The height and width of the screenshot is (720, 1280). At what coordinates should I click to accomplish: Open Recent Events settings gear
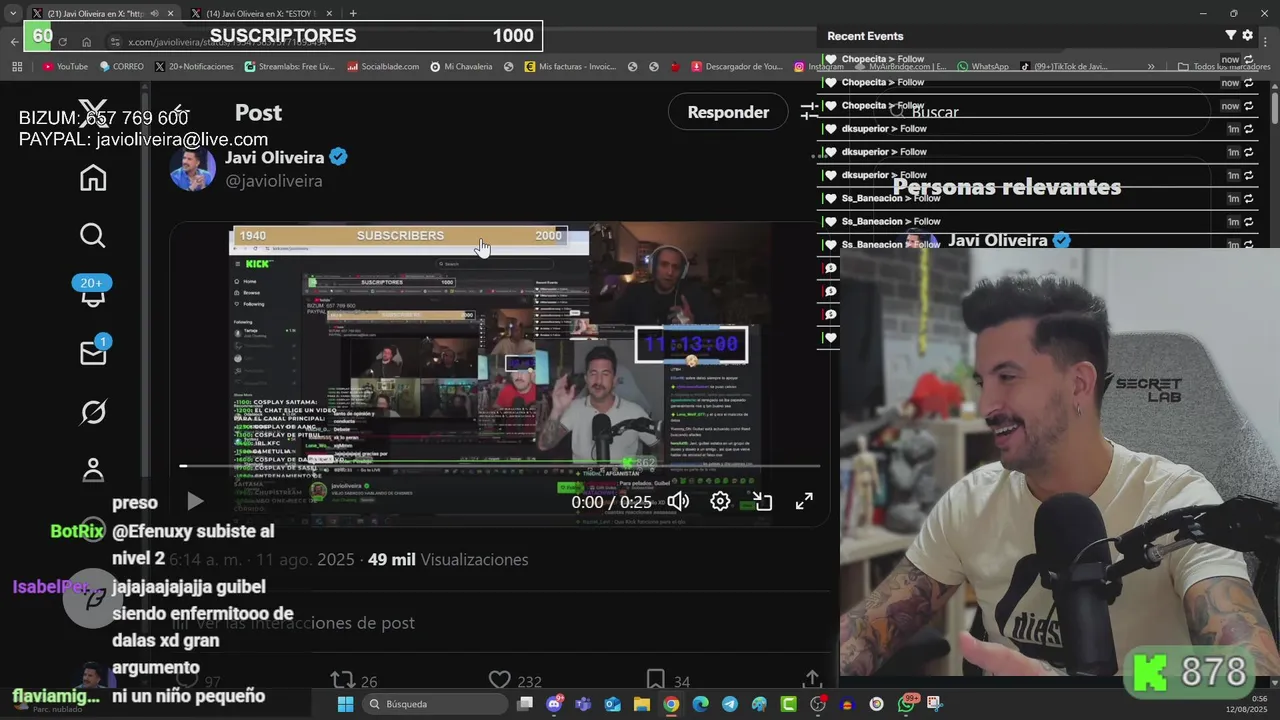1248,35
